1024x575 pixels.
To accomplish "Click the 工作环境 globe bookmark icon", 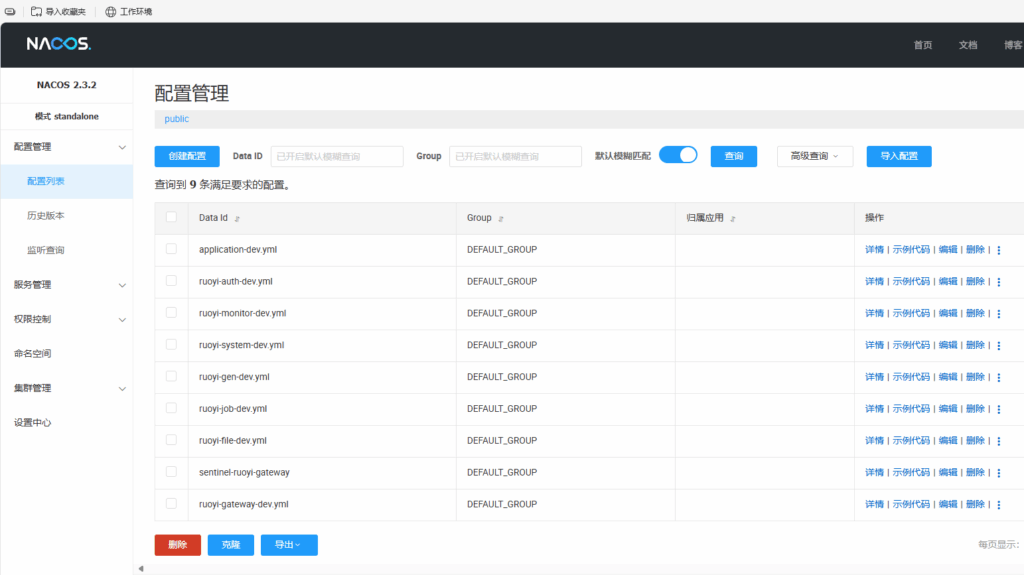I will (111, 11).
